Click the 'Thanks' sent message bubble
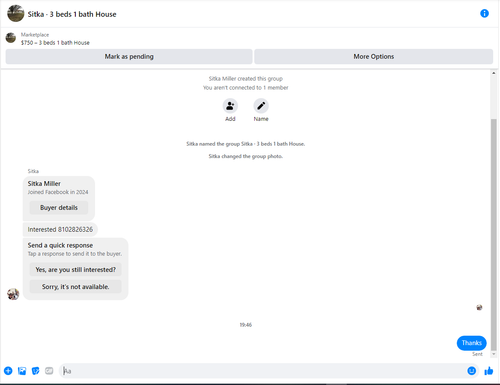The height and width of the screenshot is (385, 500). (471, 343)
